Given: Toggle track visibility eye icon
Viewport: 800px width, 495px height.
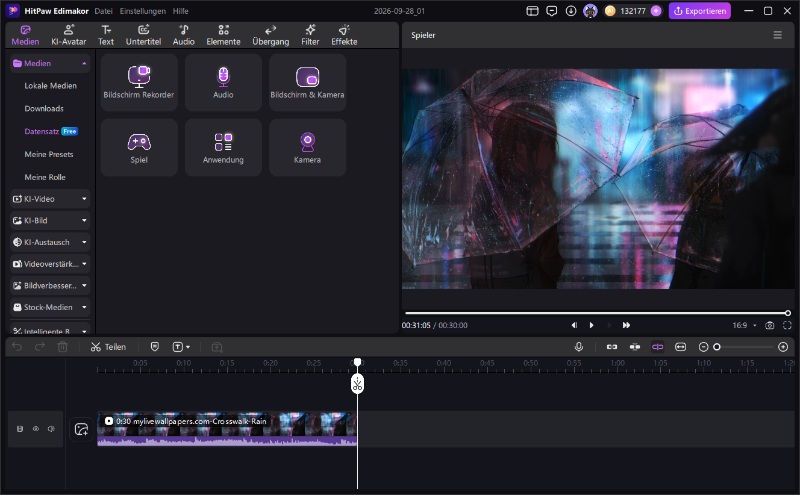Looking at the screenshot, I should pyautogui.click(x=36, y=429).
